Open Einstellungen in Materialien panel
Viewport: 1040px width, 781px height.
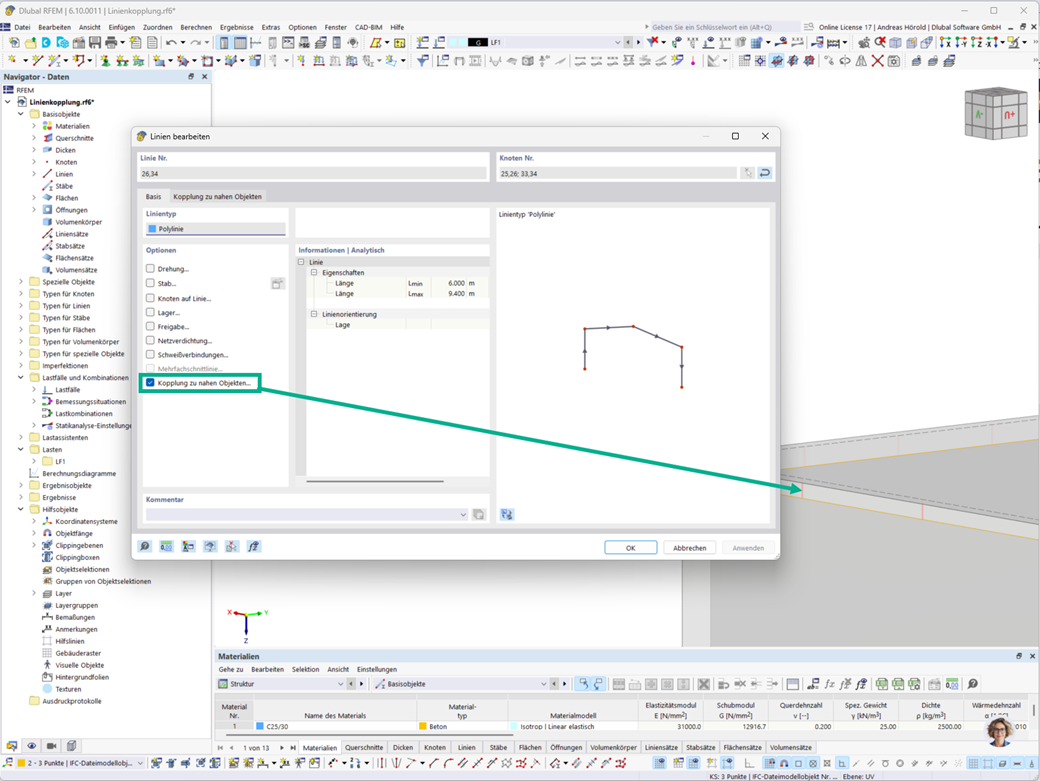point(377,669)
